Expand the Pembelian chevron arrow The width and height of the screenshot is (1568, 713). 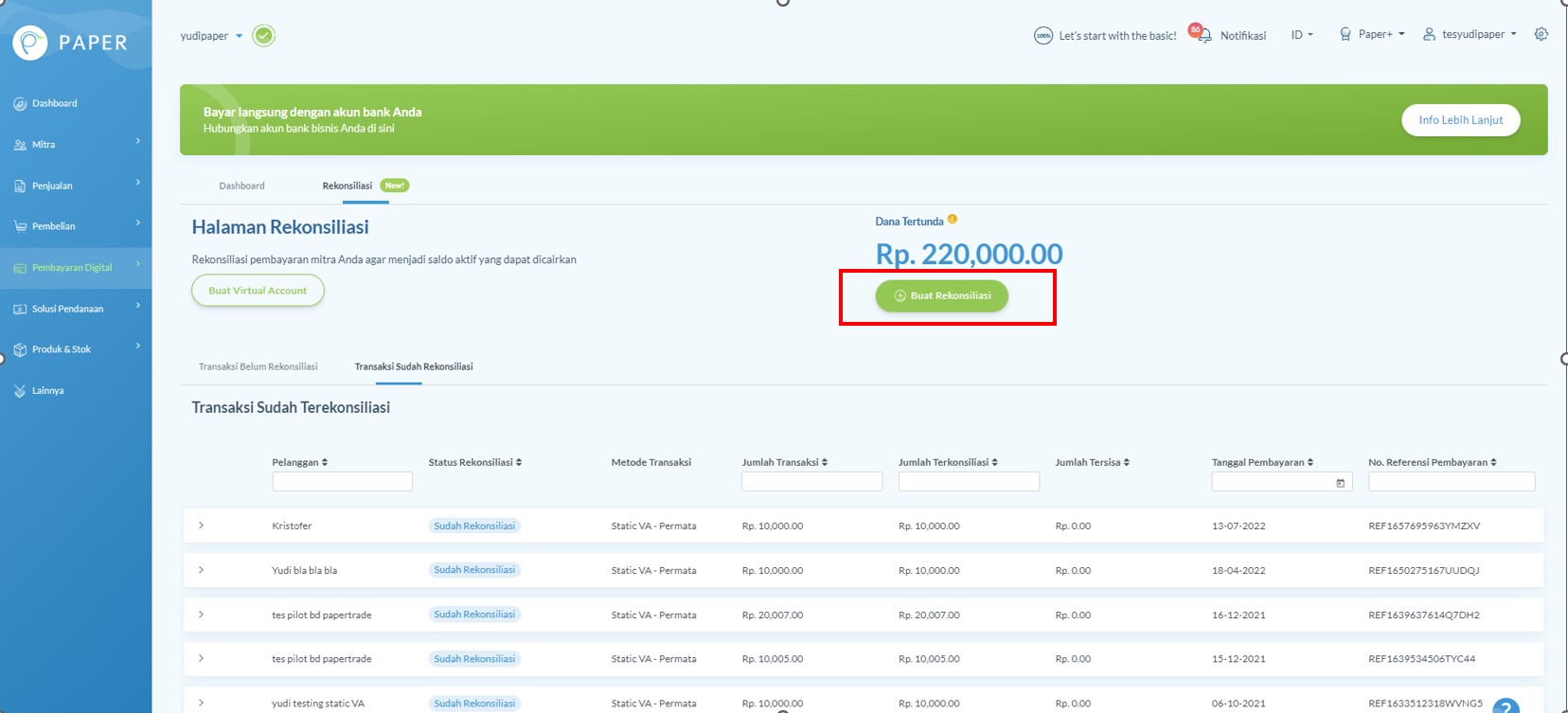click(x=138, y=223)
